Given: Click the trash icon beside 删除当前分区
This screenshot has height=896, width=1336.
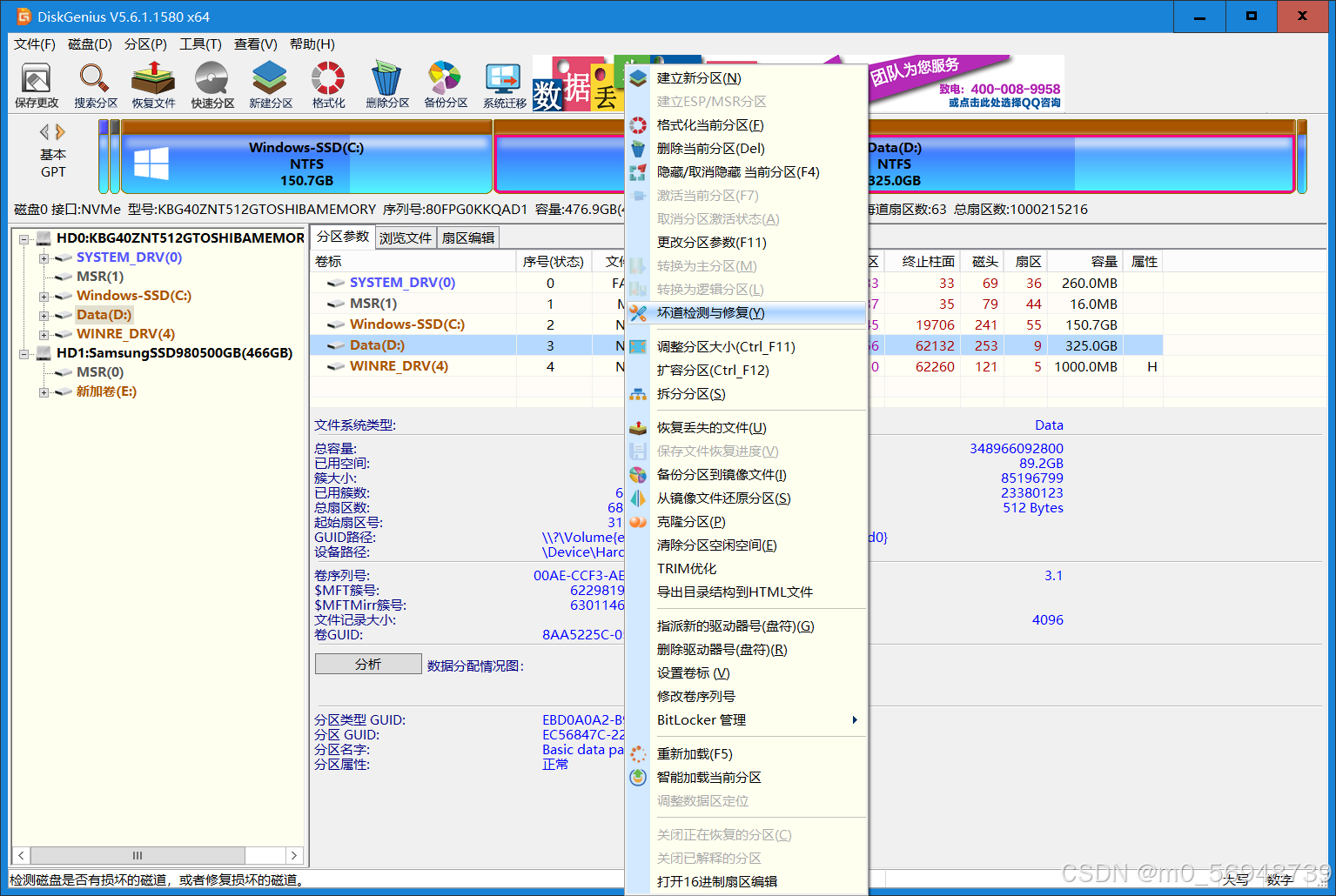Looking at the screenshot, I should click(x=638, y=149).
